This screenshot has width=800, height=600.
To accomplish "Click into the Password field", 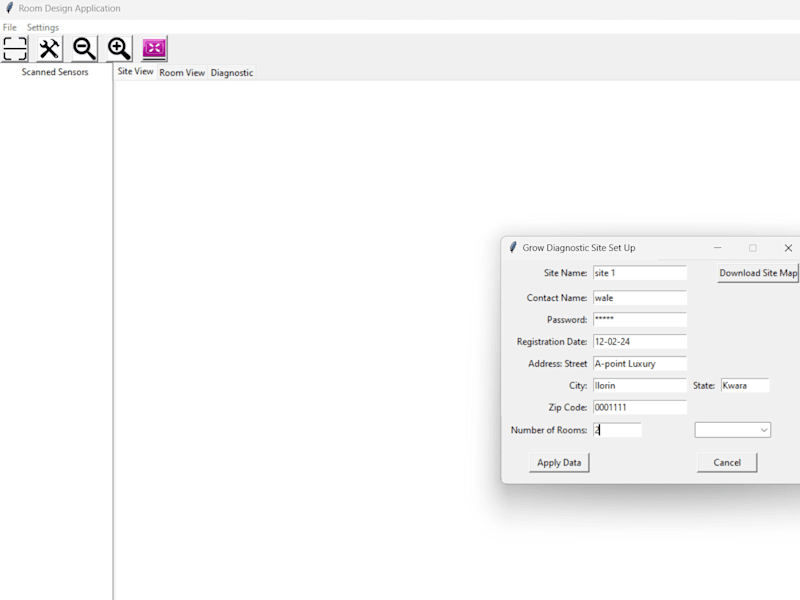I will pos(640,320).
